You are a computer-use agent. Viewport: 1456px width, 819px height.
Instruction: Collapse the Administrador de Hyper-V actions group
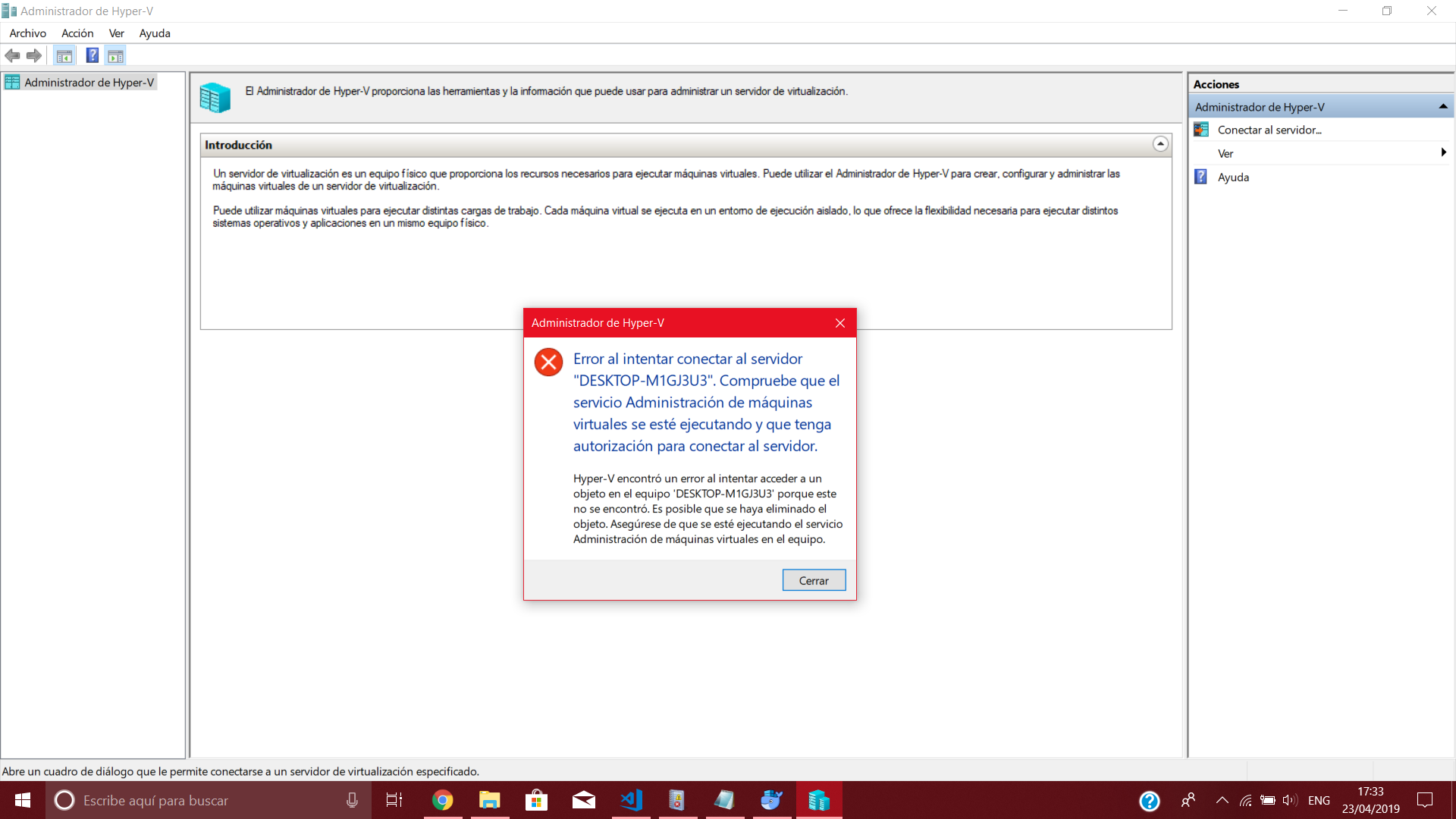(x=1442, y=107)
